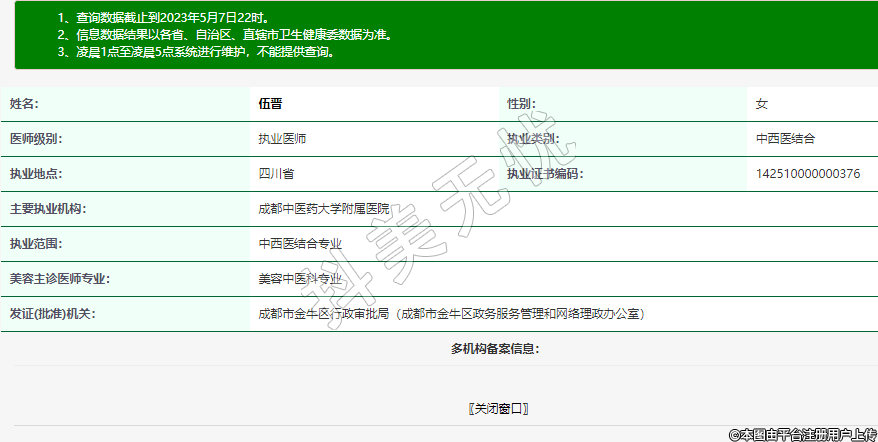Viewport: 878px width, 442px height.
Task: Select the doctor name 伍晋
Action: [x=270, y=104]
